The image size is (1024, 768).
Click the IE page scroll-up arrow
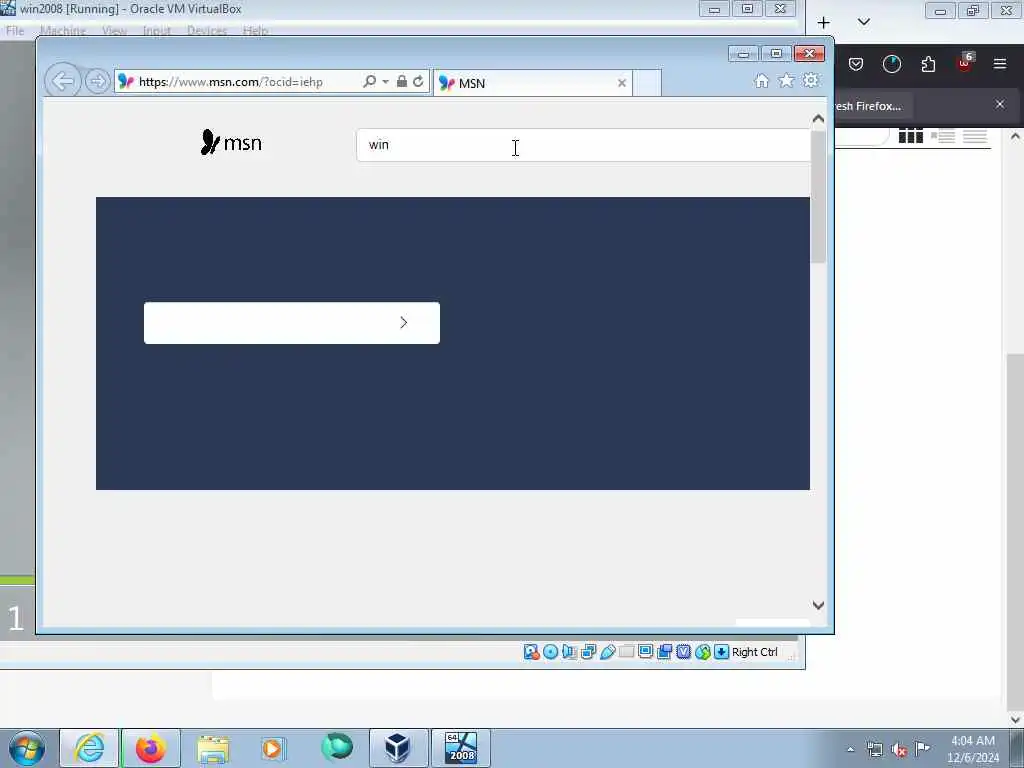pyautogui.click(x=818, y=119)
